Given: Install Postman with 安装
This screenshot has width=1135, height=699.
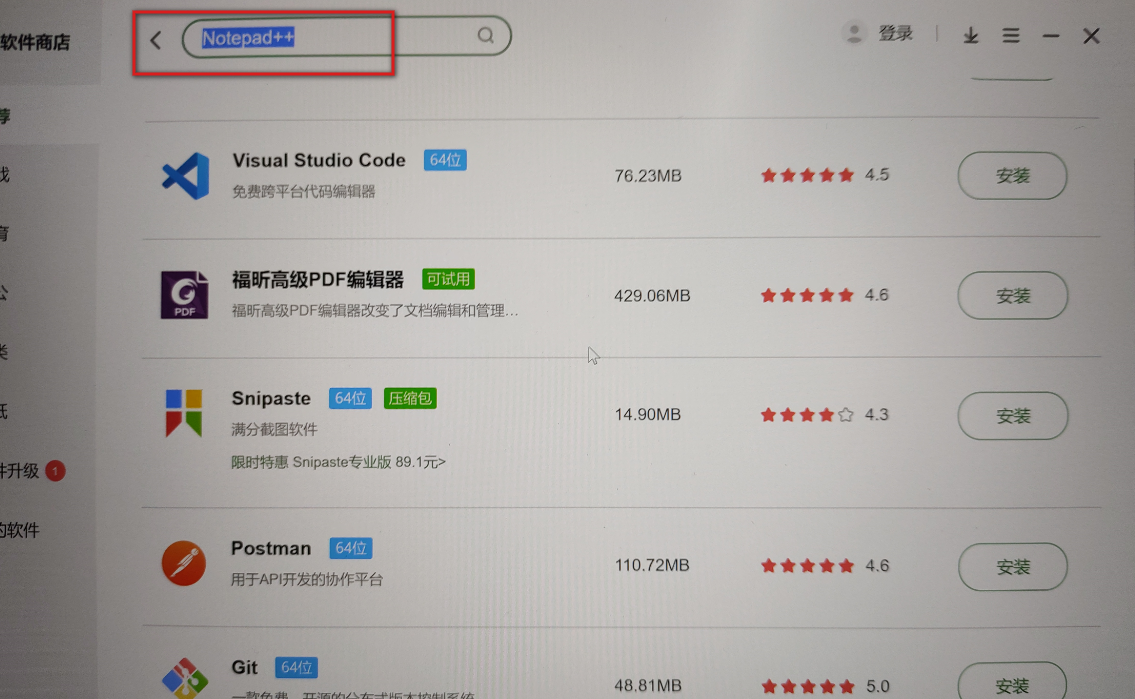Looking at the screenshot, I should tap(1013, 567).
